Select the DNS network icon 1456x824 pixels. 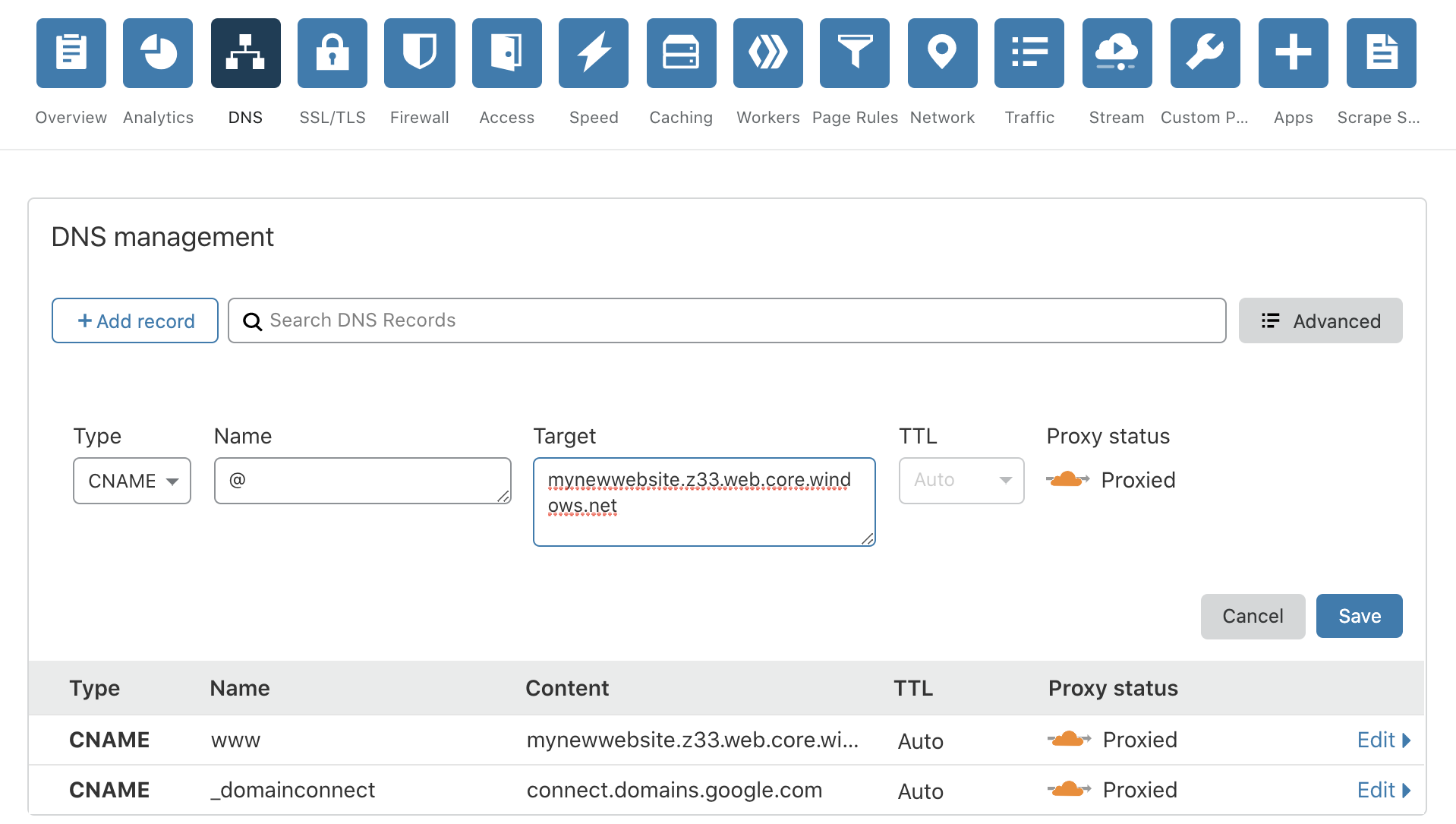tap(246, 53)
